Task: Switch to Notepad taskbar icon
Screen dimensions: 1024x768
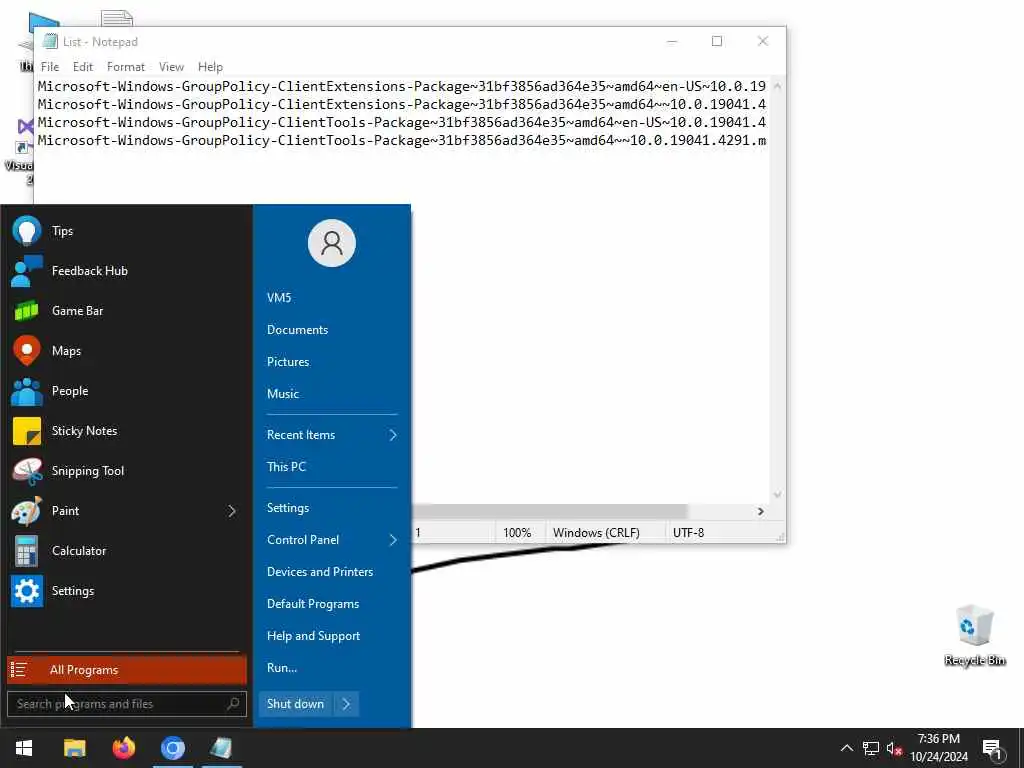Action: click(221, 748)
